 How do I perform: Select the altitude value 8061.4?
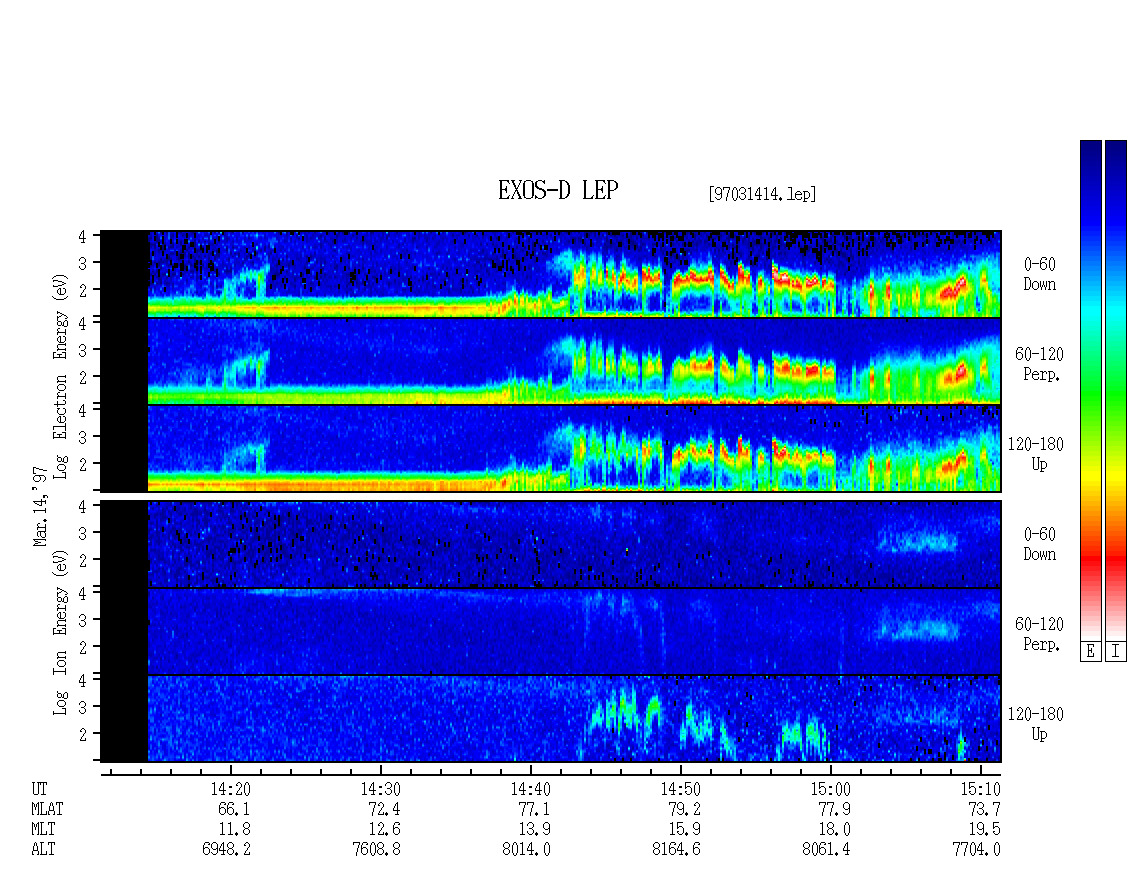[826, 850]
